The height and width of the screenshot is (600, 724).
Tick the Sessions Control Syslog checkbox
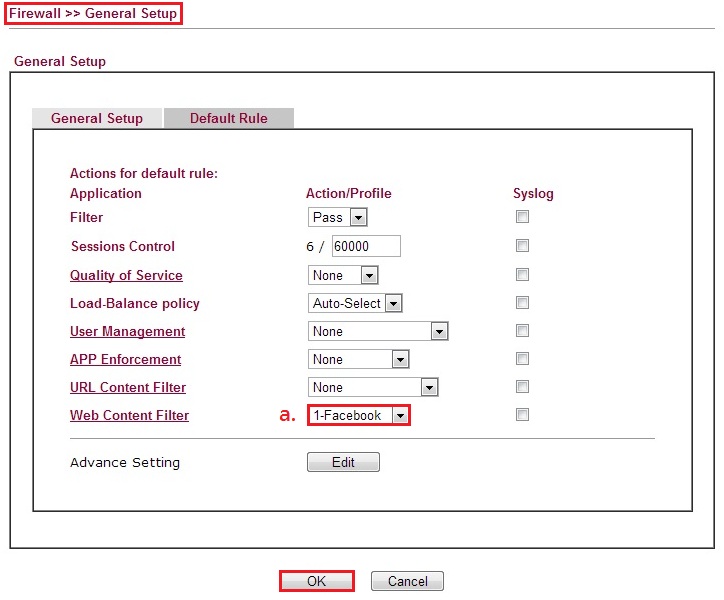pyautogui.click(x=522, y=246)
